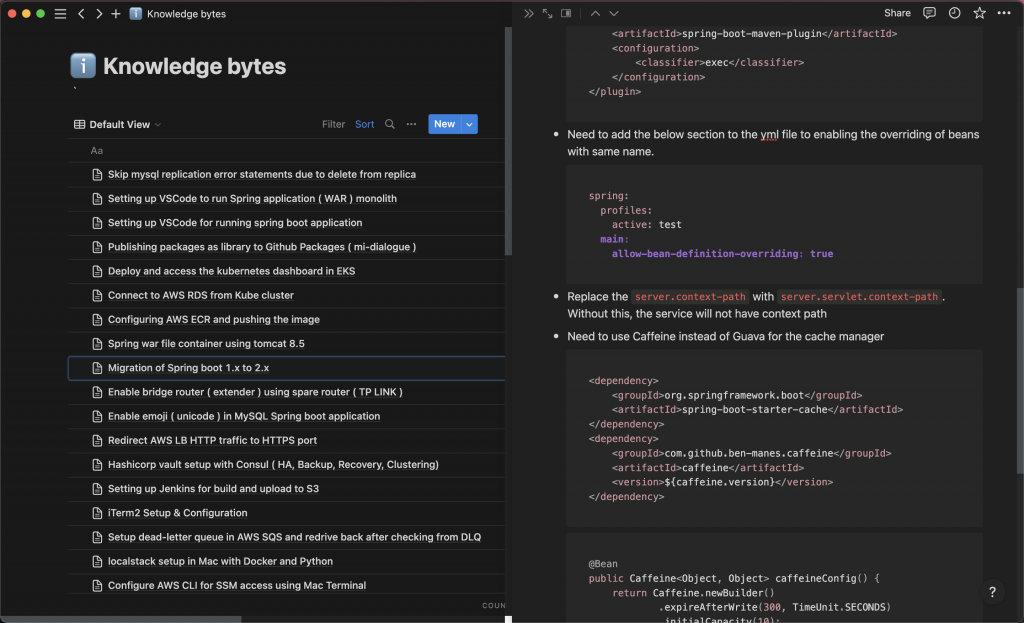Open Setup dead-letter queue in AWS SQS page

click(x=295, y=537)
